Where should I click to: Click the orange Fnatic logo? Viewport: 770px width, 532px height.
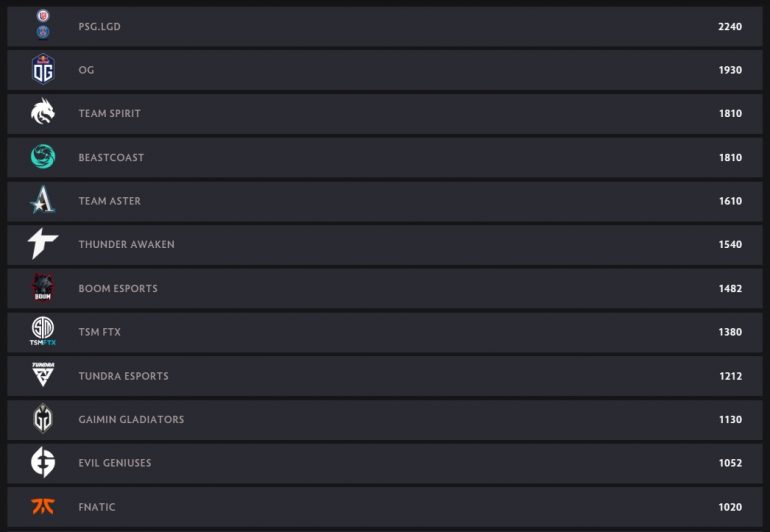point(43,506)
